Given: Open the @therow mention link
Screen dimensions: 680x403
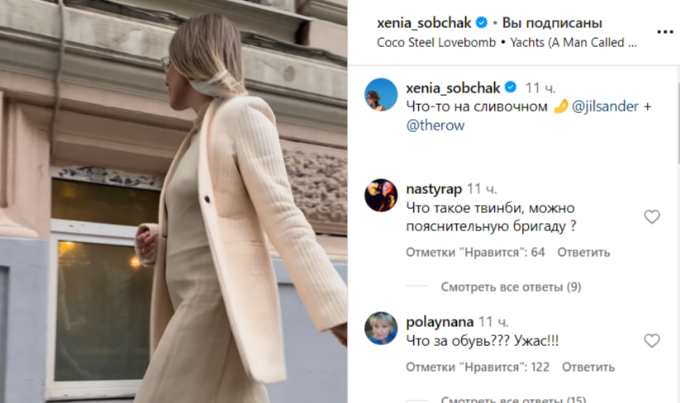Looking at the screenshot, I should 435,125.
